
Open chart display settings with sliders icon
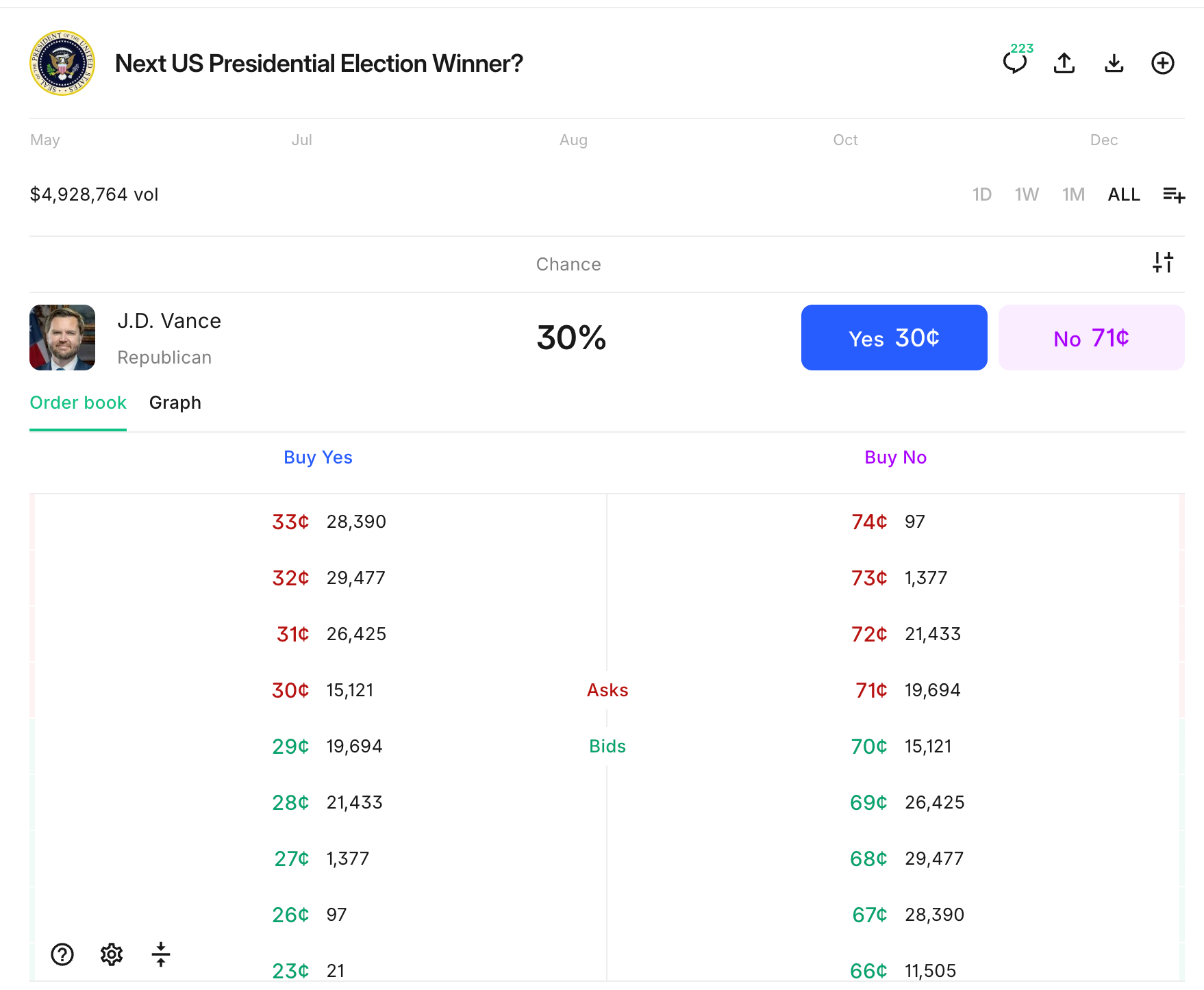[1164, 262]
